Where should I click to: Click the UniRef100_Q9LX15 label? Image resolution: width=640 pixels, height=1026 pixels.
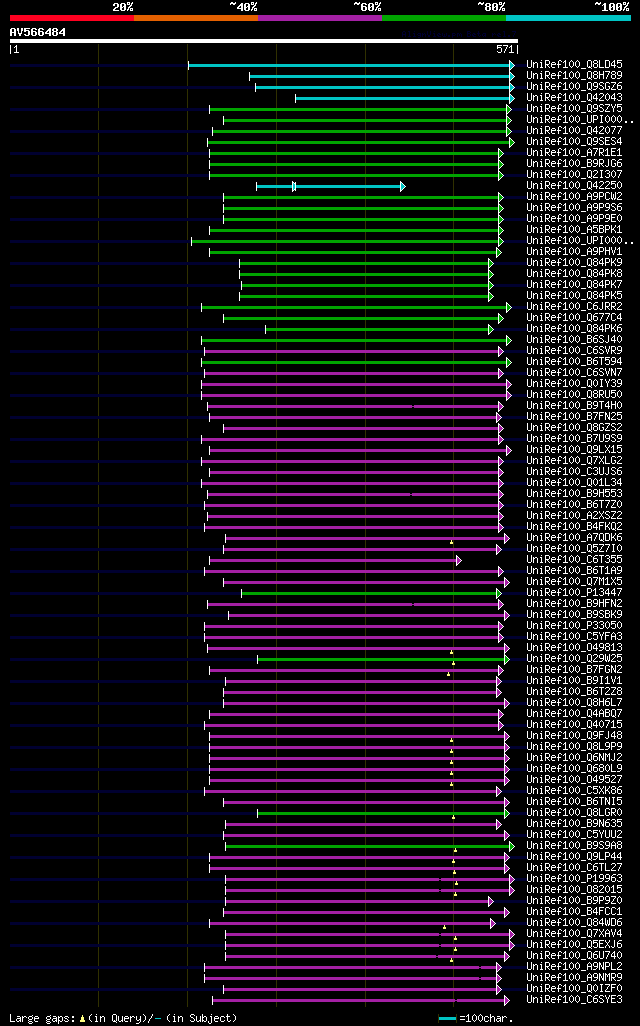pyautogui.click(x=575, y=450)
